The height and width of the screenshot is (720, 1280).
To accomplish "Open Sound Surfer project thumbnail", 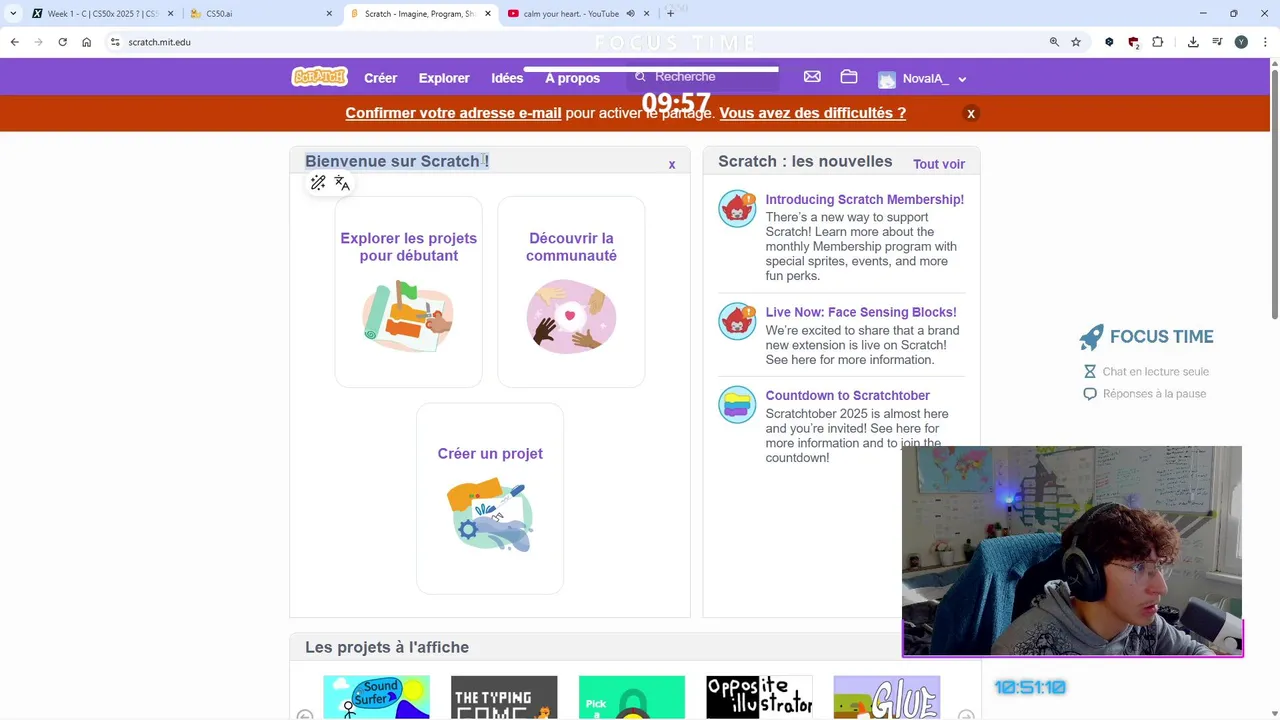I will (x=376, y=697).
